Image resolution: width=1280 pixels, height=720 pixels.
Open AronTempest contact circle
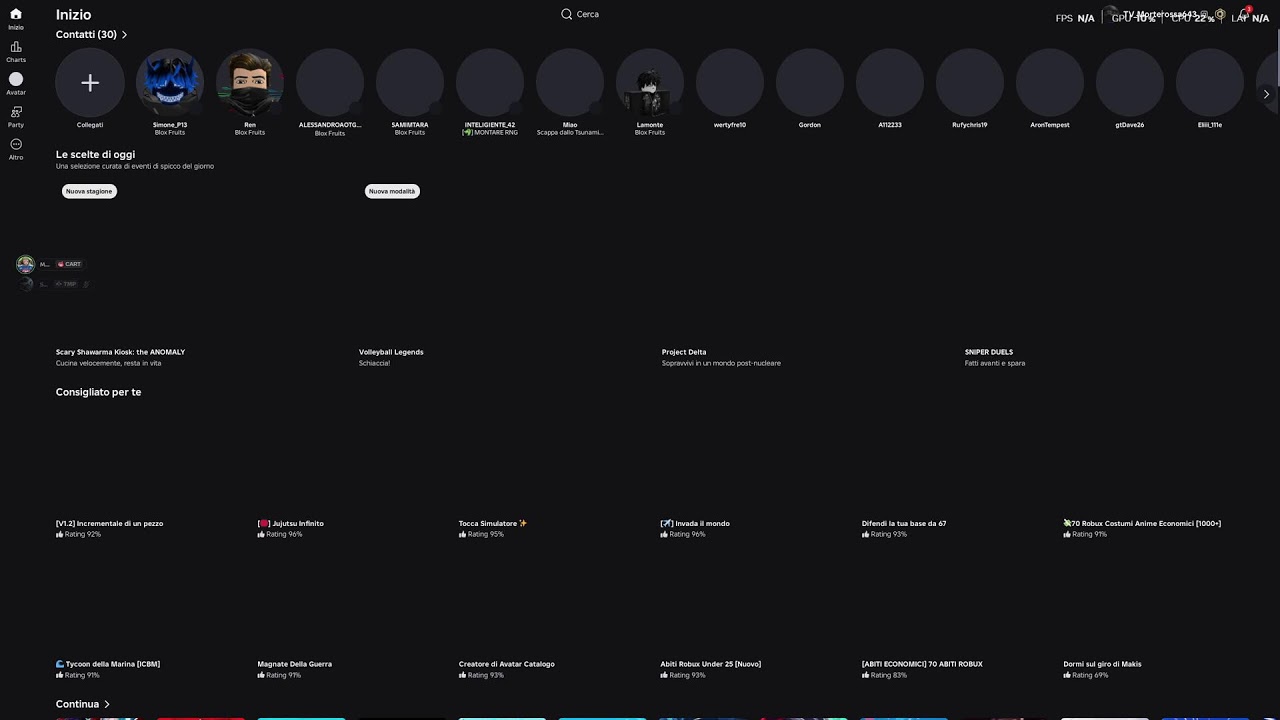(x=1050, y=83)
